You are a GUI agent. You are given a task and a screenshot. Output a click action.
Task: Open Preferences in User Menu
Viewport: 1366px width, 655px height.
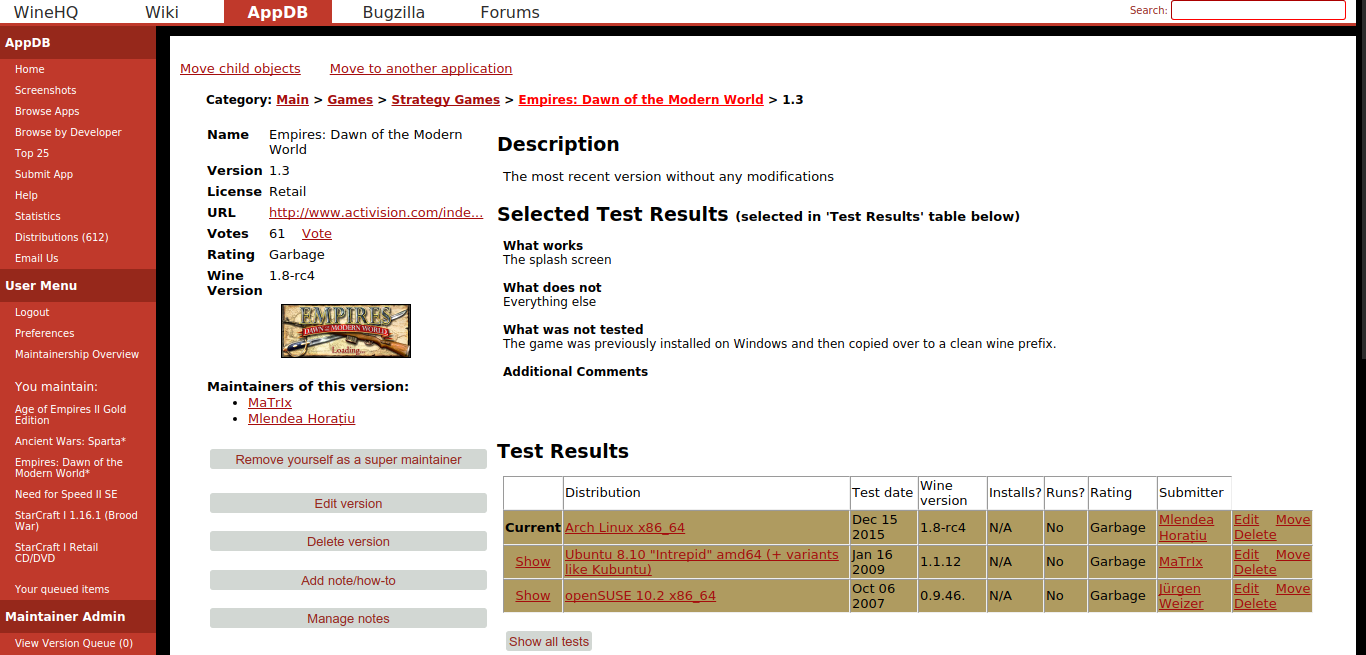coord(45,333)
